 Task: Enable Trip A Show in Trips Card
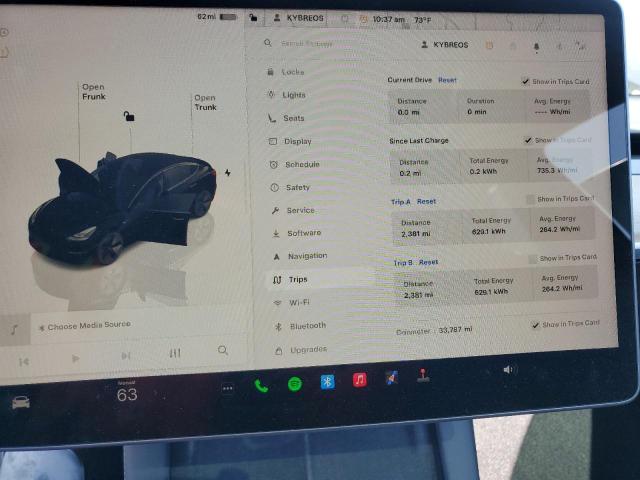(530, 199)
